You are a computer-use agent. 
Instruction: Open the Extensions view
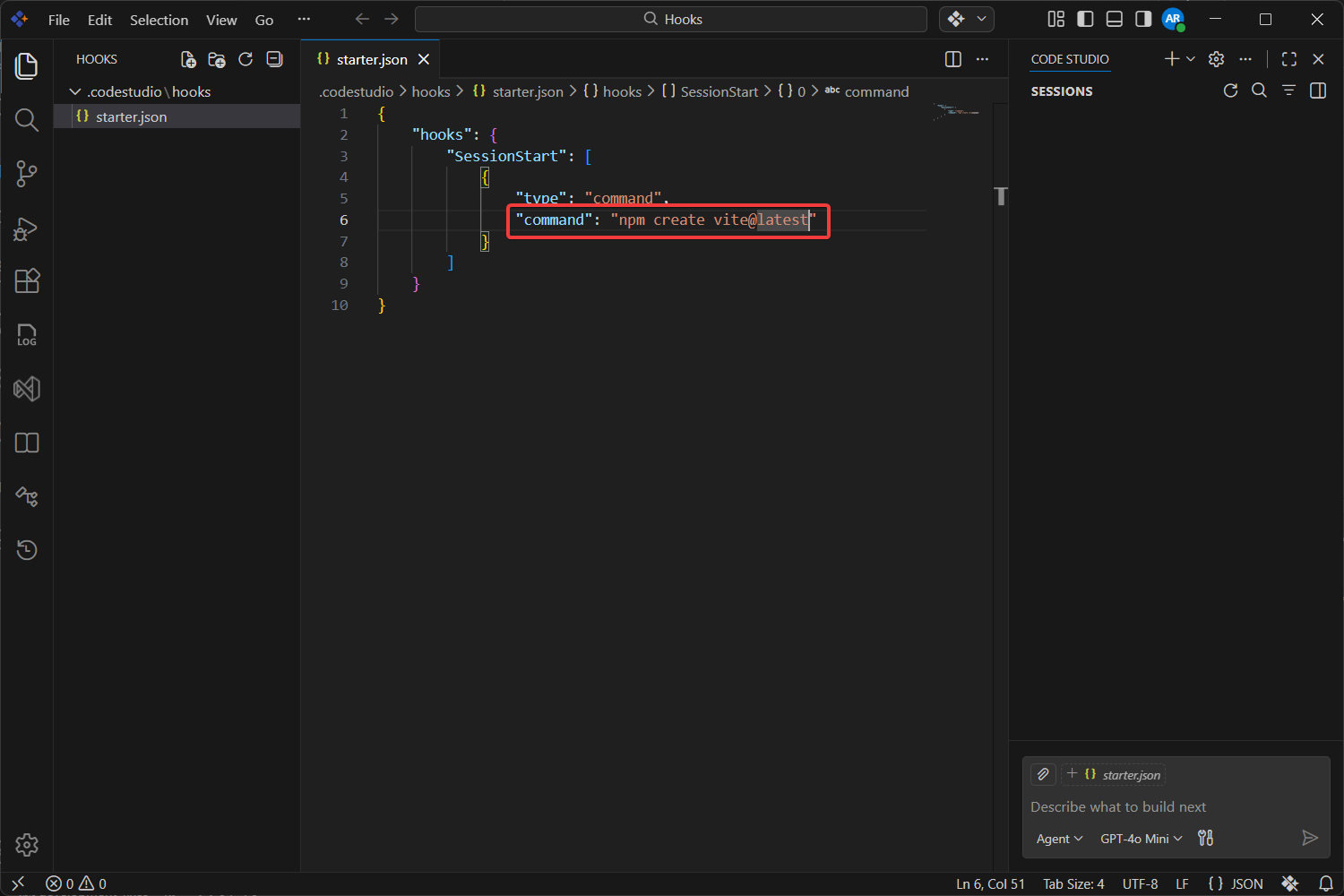[x=26, y=281]
